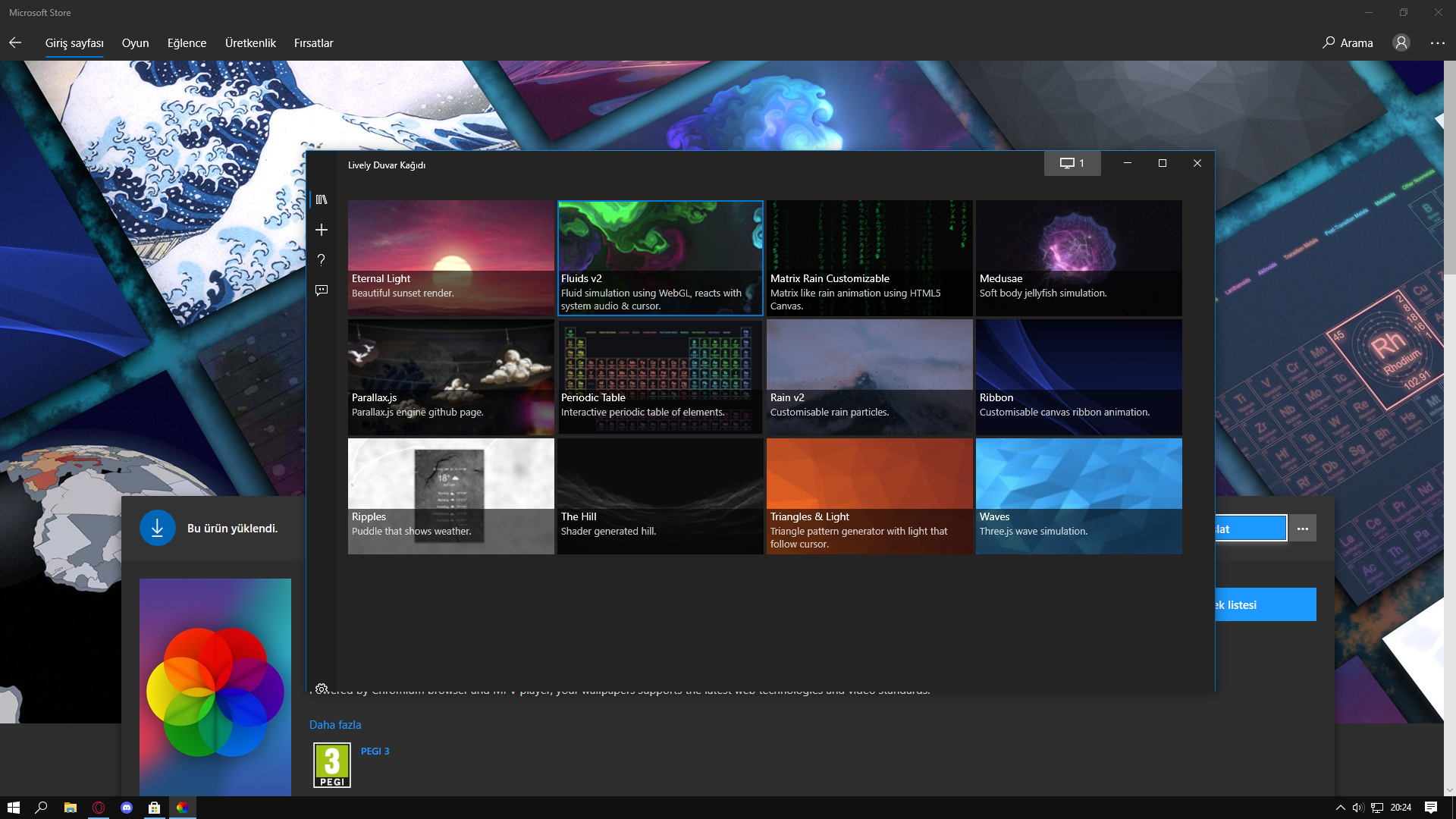Screen dimensions: 1456x819
Task: Go back in Microsoft Store
Action: coord(15,43)
